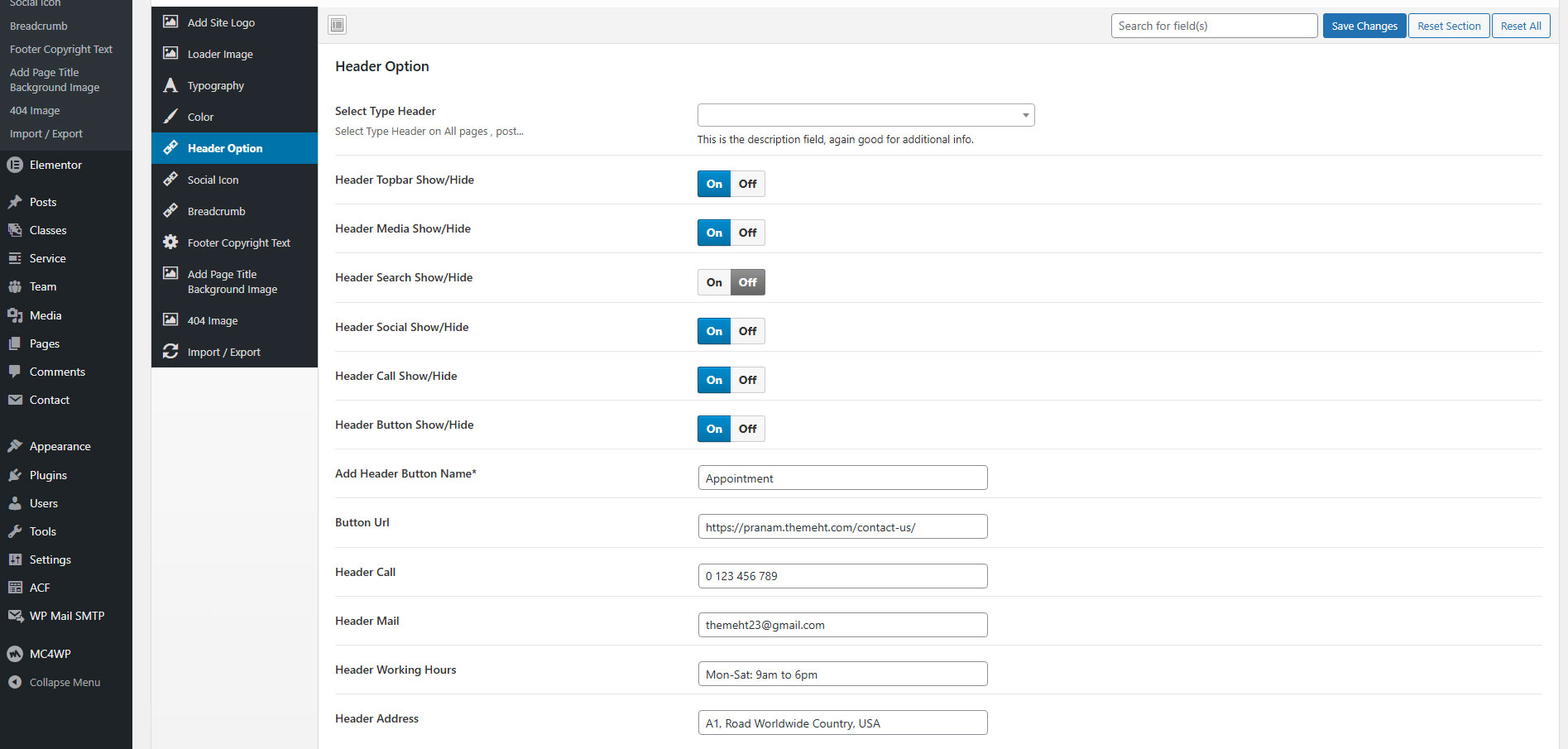The height and width of the screenshot is (749, 1568).
Task: Open the Select Type Header dropdown
Action: click(x=866, y=115)
